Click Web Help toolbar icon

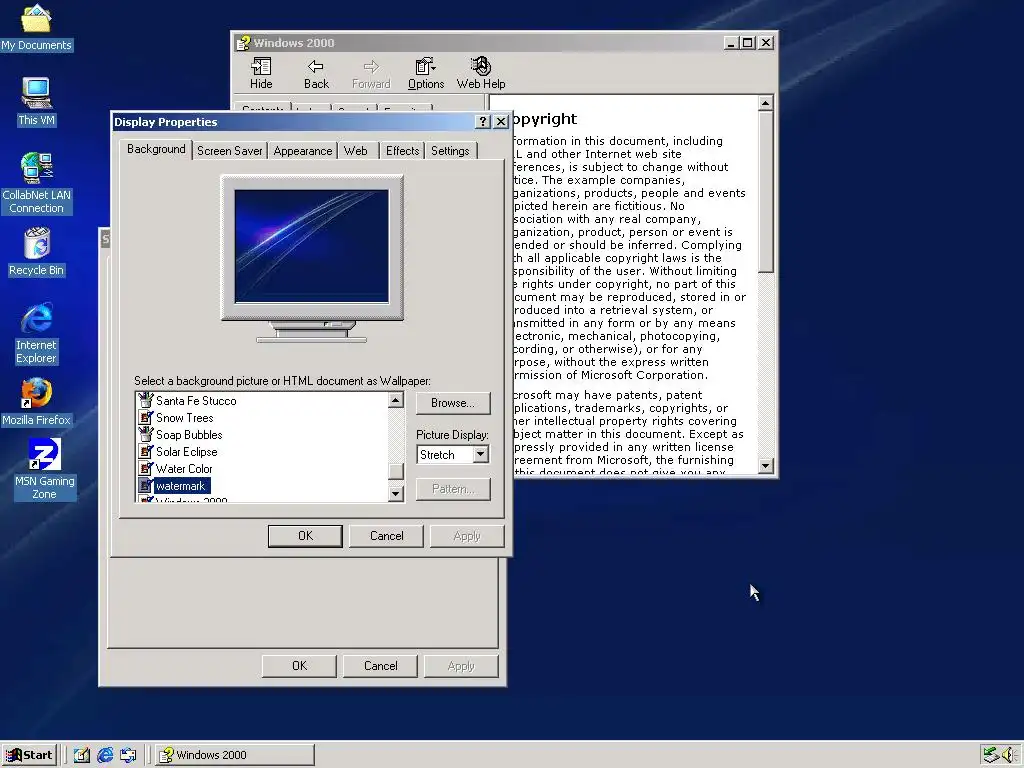481,73
